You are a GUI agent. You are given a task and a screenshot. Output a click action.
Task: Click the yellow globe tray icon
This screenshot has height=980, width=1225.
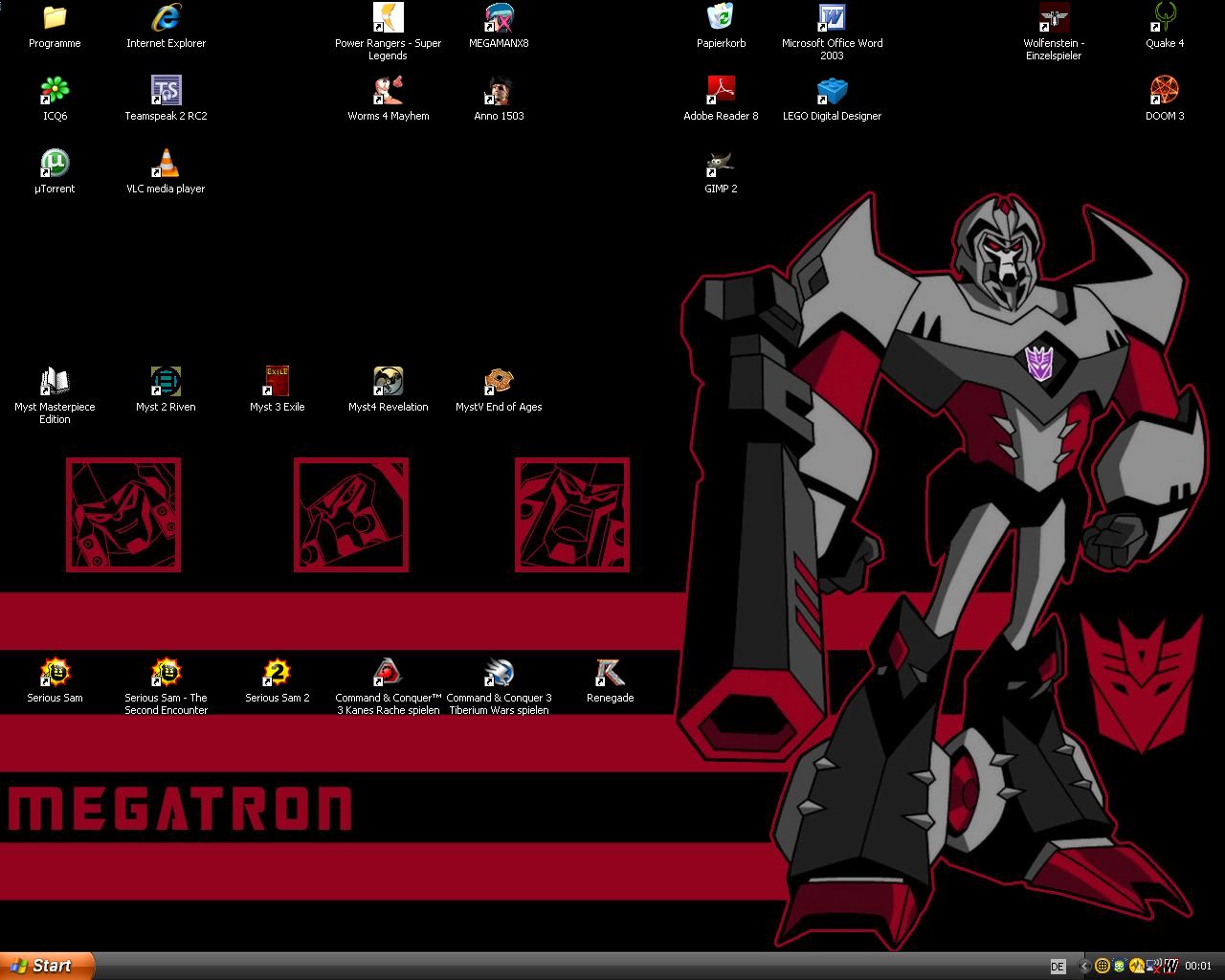click(x=1102, y=967)
